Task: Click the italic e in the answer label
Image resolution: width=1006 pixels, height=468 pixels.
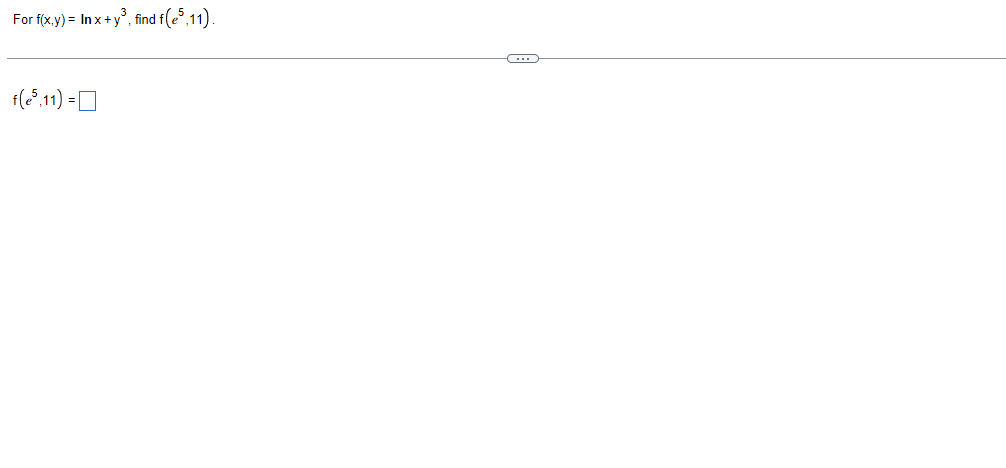Action: pyautogui.click(x=28, y=101)
